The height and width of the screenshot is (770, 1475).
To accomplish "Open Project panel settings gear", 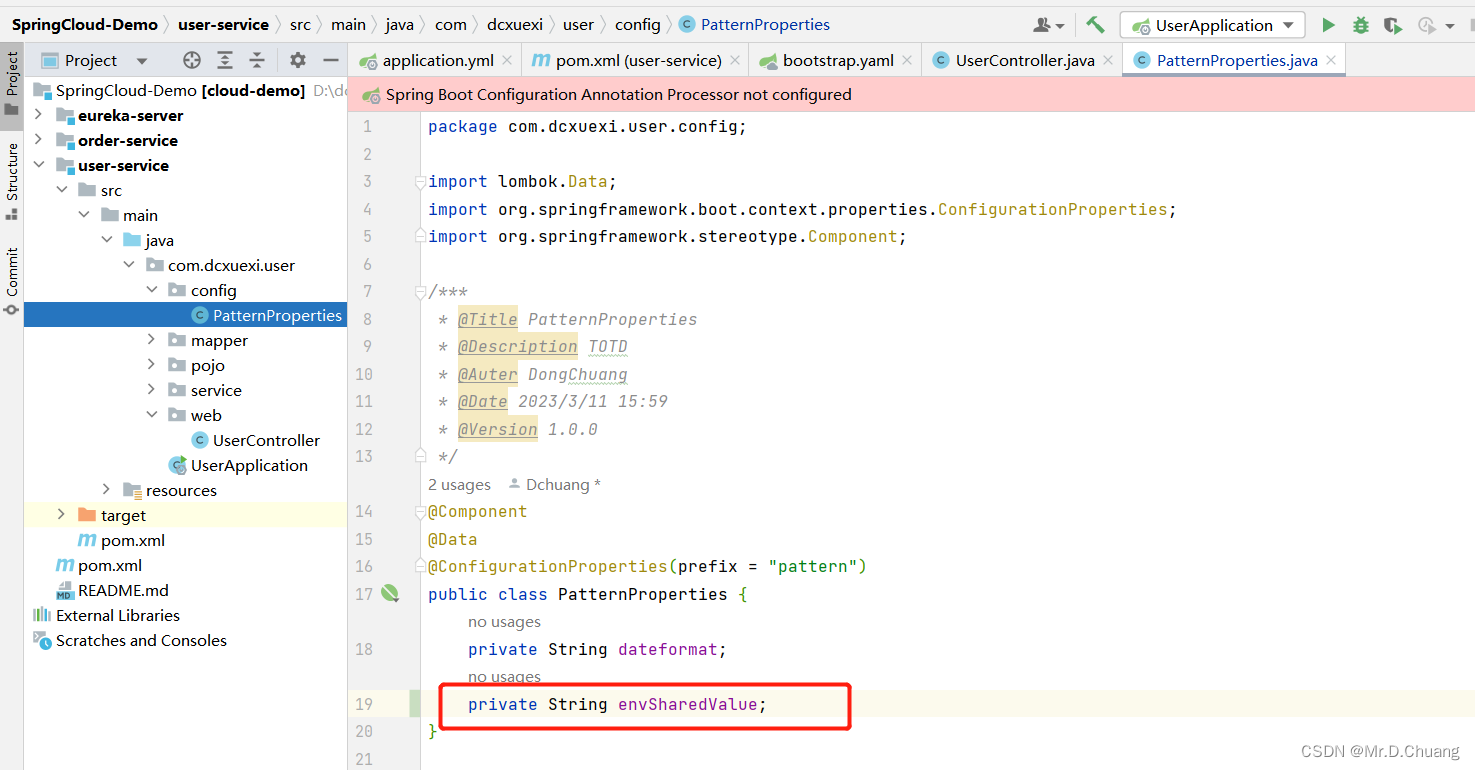I will [298, 60].
